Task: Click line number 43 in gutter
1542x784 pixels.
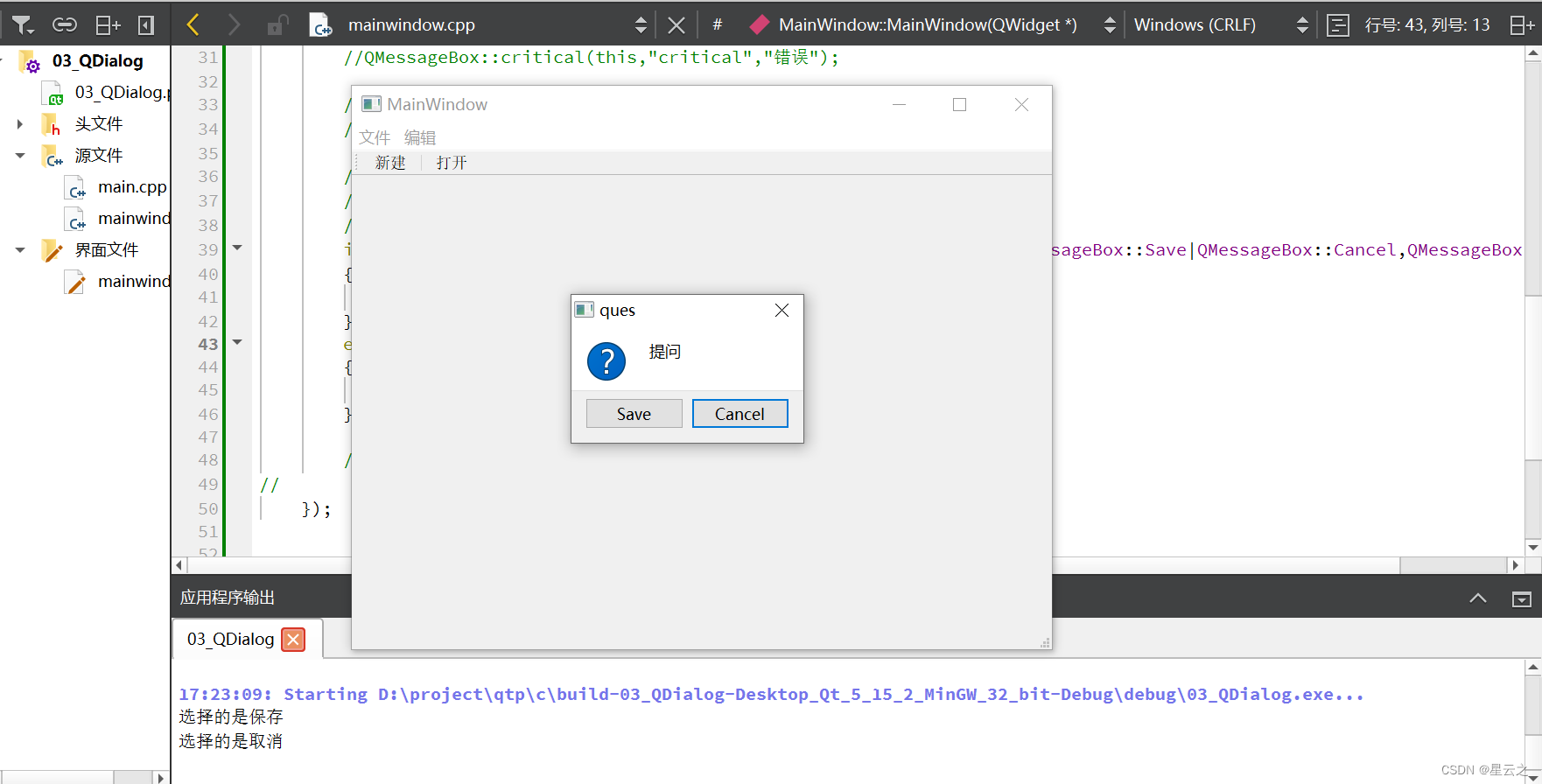Action: point(207,344)
